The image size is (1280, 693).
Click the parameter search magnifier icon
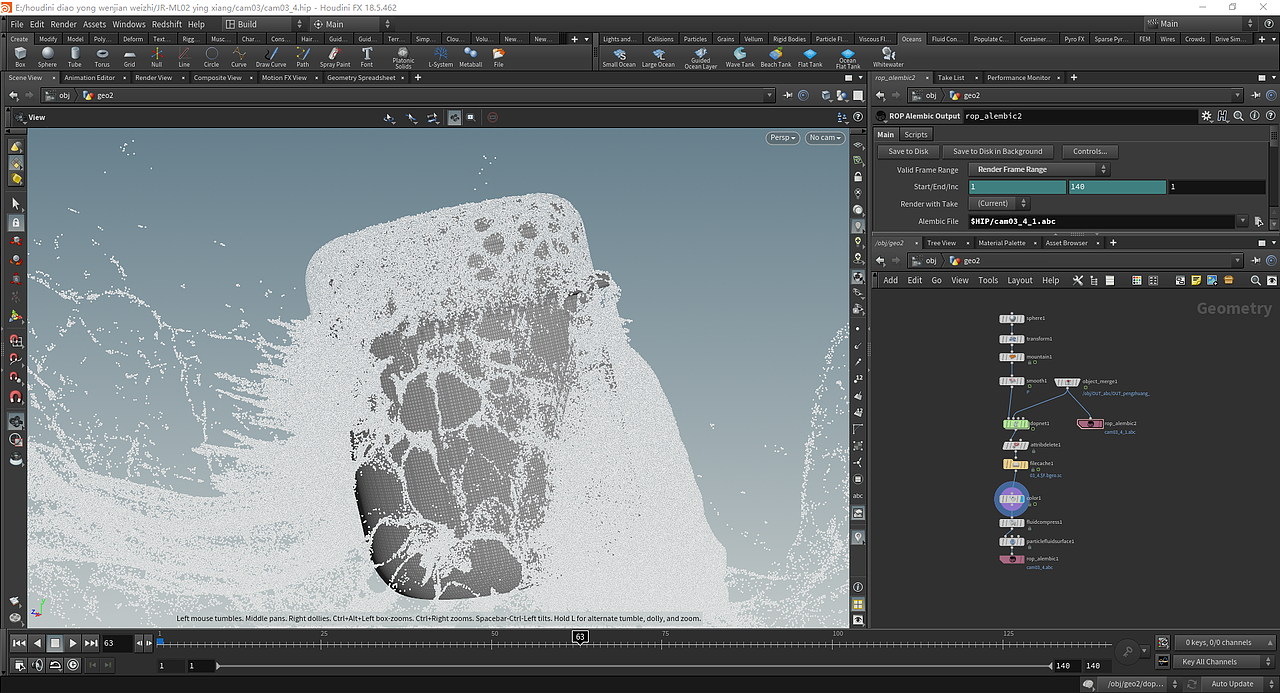pos(1239,116)
